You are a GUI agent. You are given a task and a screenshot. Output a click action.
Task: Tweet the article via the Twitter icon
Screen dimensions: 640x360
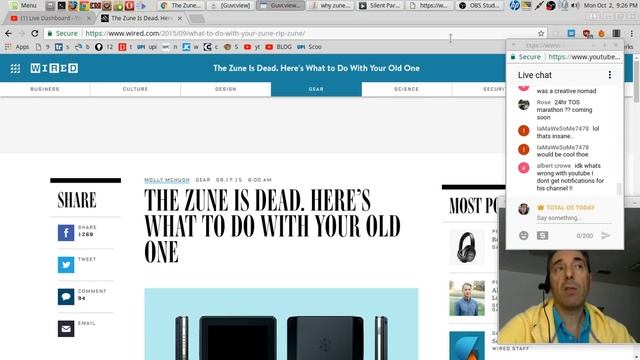[x=66, y=265]
